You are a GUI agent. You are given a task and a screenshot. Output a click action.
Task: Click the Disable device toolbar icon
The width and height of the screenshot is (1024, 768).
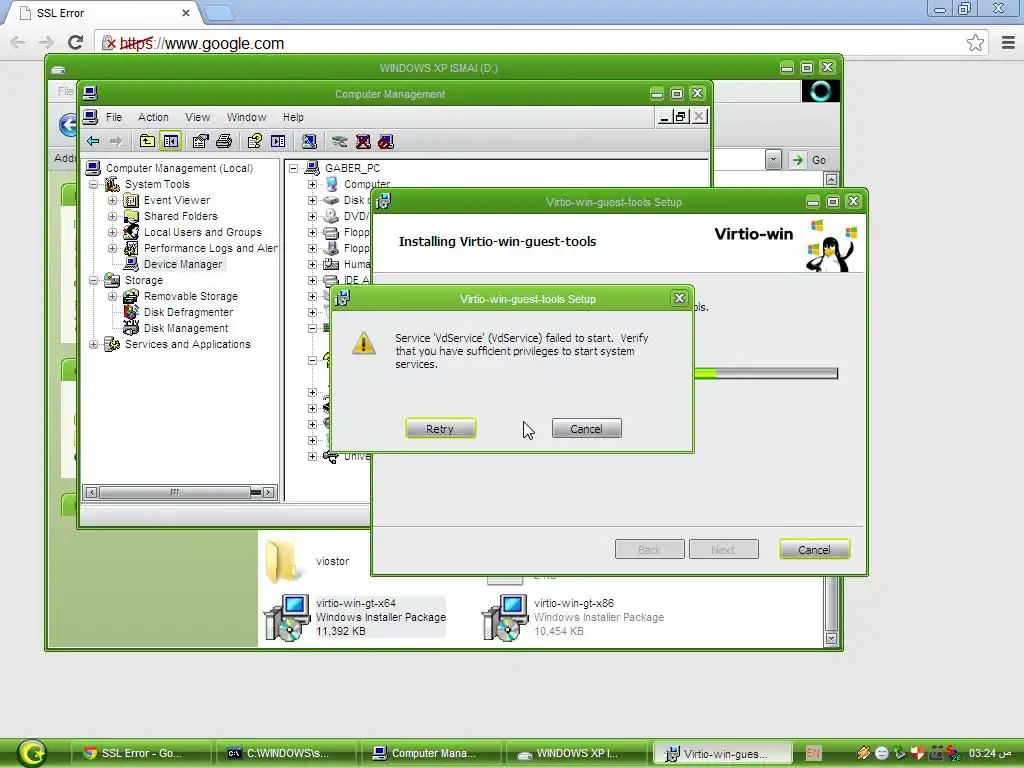coord(386,141)
